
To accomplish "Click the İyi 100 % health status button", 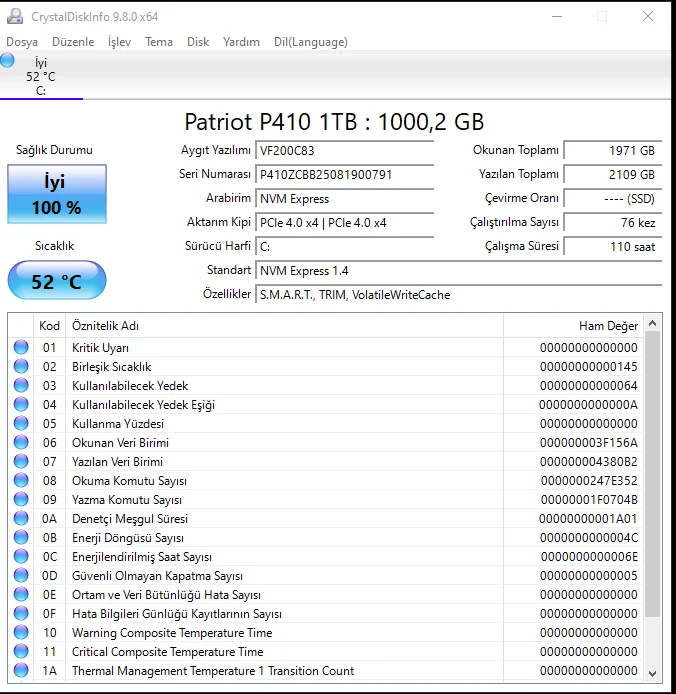I will [x=57, y=194].
